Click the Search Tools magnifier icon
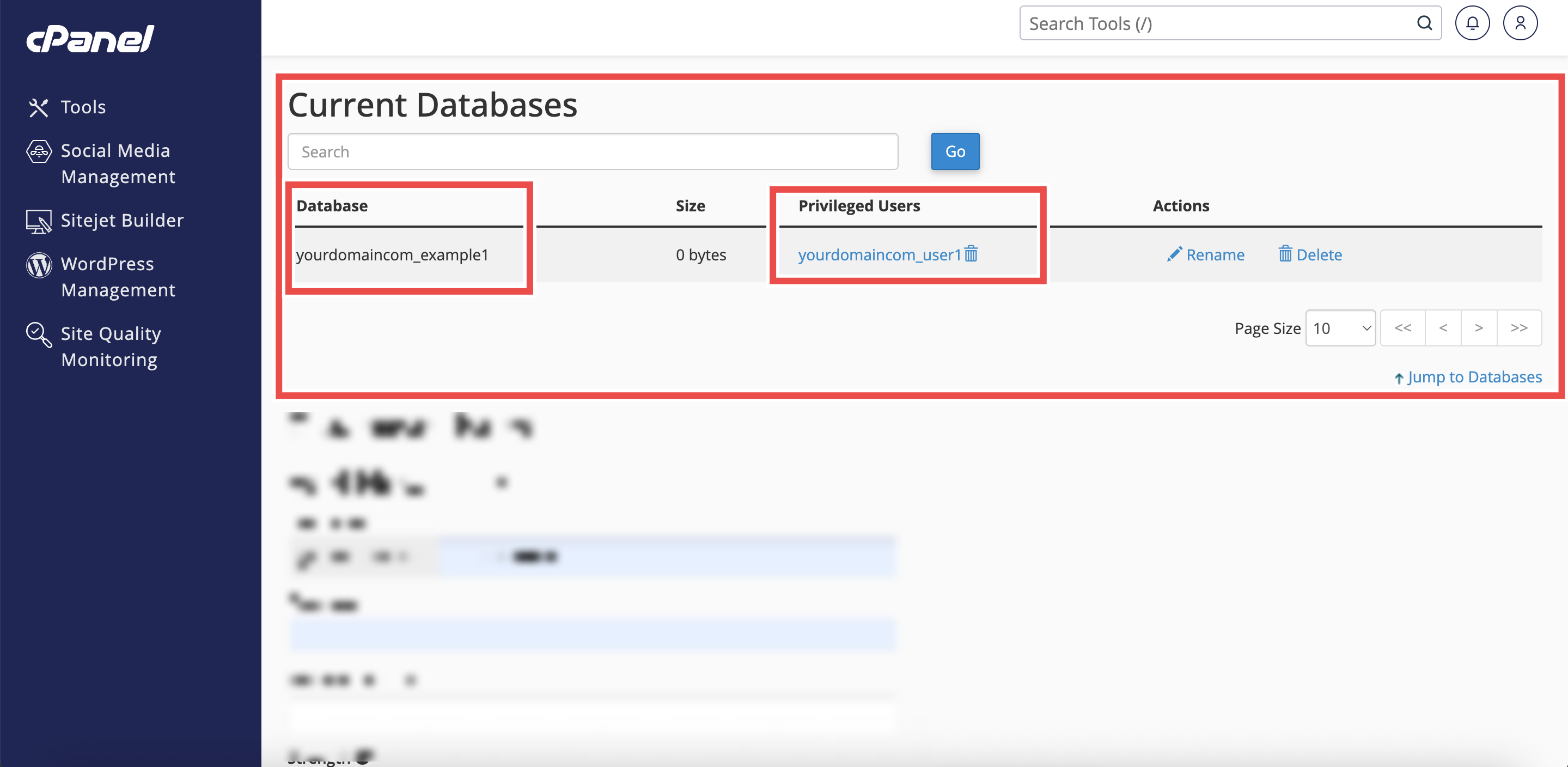 pos(1424,23)
